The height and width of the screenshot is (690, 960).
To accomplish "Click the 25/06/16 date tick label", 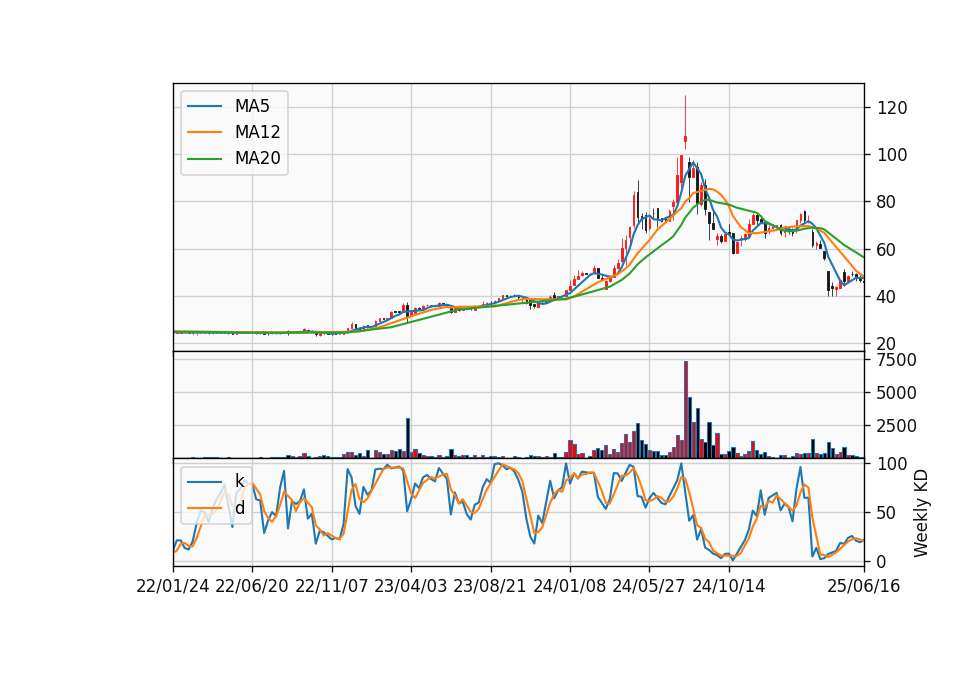I will click(x=864, y=586).
